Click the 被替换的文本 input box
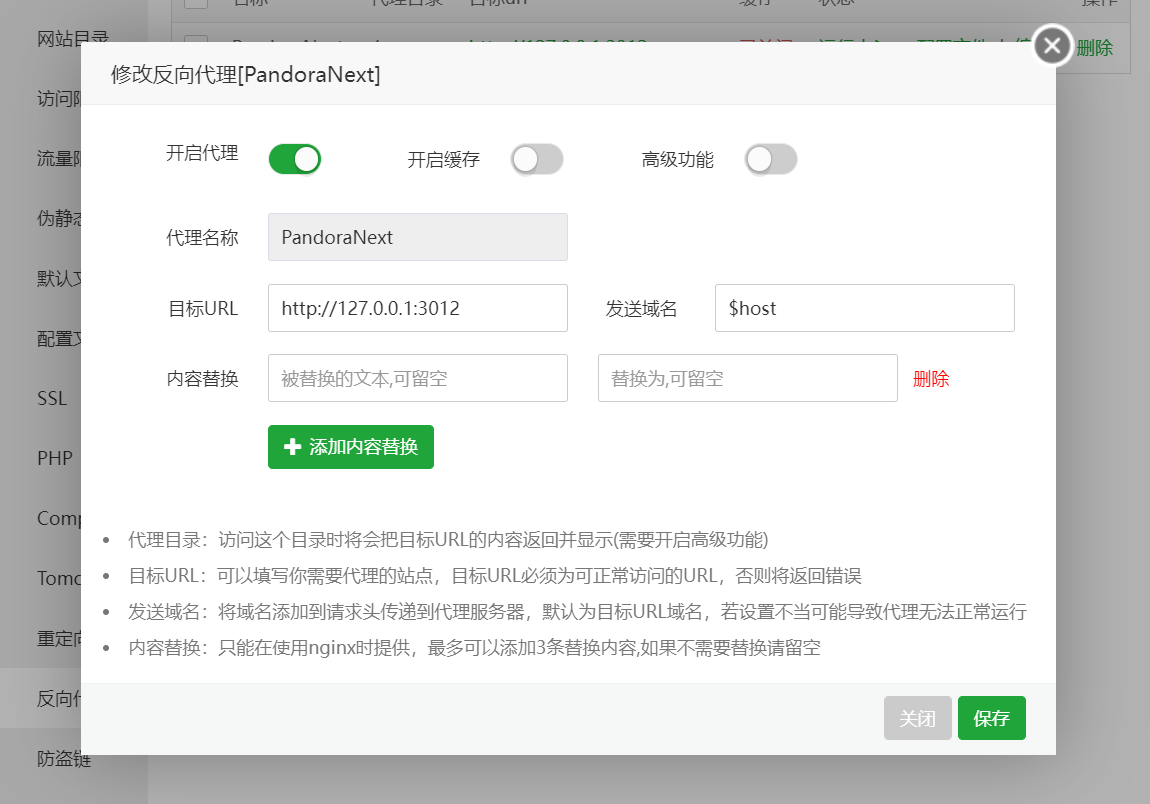The height and width of the screenshot is (804, 1150). [x=417, y=378]
